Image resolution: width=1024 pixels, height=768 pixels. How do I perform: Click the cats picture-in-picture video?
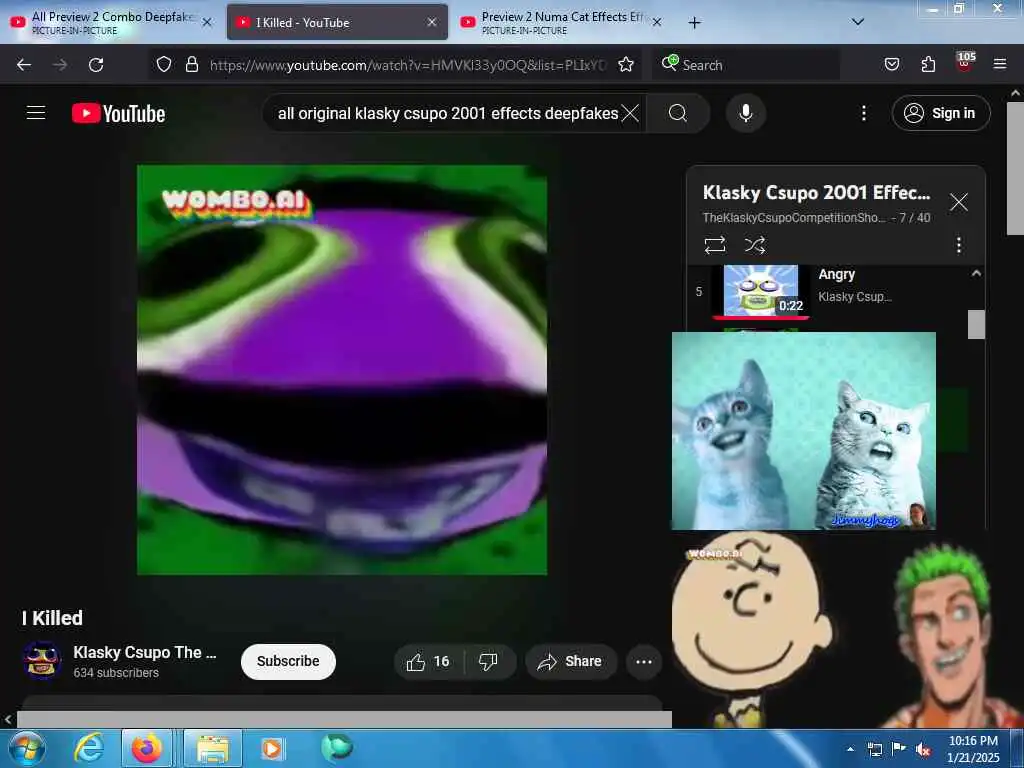tap(803, 430)
